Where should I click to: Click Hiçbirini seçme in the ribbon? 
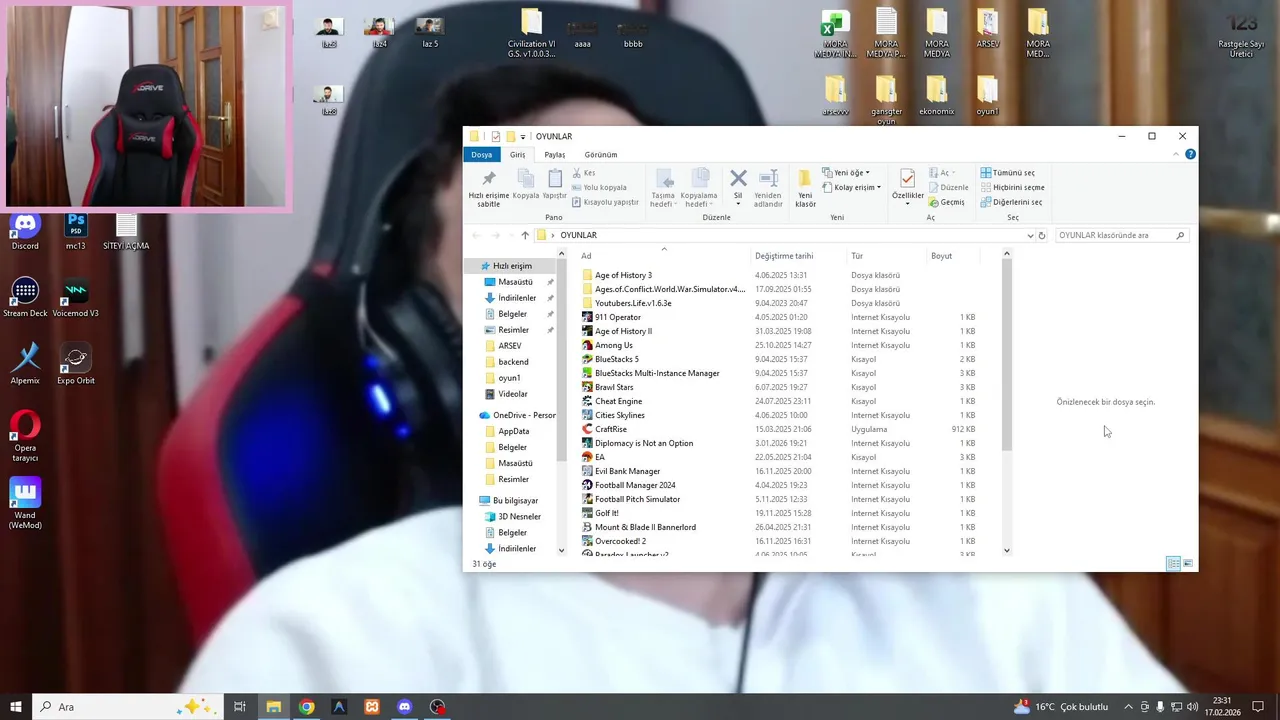click(x=1012, y=187)
